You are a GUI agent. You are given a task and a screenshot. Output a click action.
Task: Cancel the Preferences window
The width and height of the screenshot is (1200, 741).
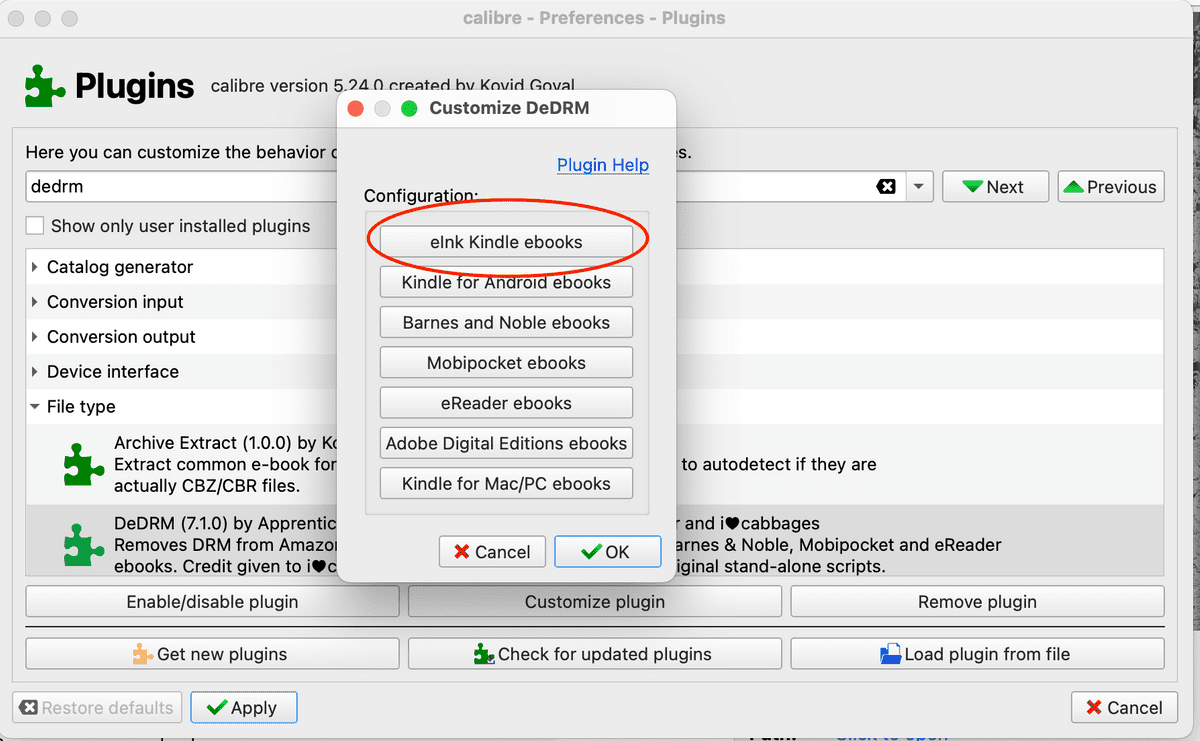tap(1124, 708)
